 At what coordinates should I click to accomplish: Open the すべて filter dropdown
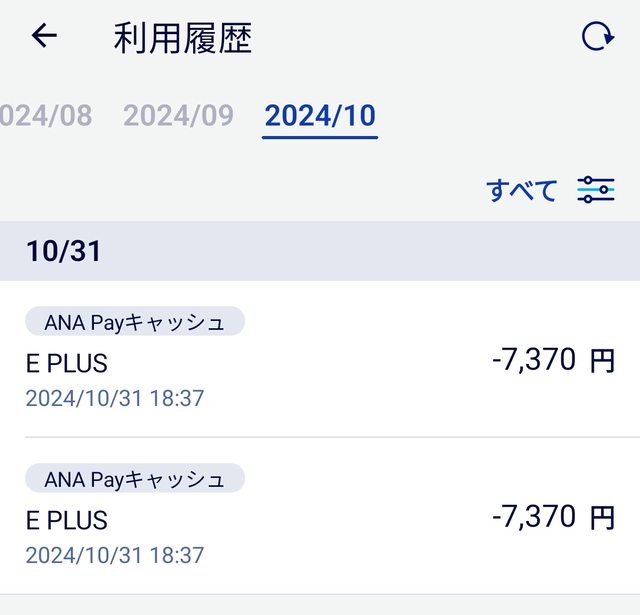[521, 190]
